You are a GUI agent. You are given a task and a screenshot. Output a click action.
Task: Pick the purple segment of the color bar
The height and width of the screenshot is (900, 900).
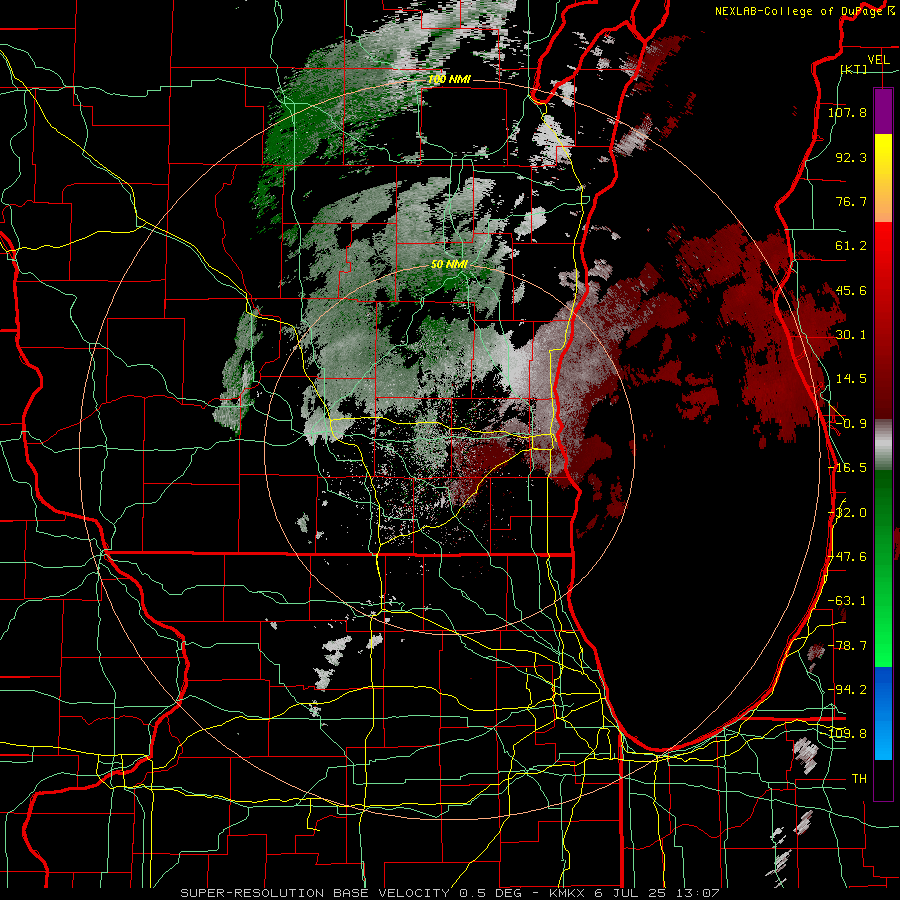[x=883, y=111]
